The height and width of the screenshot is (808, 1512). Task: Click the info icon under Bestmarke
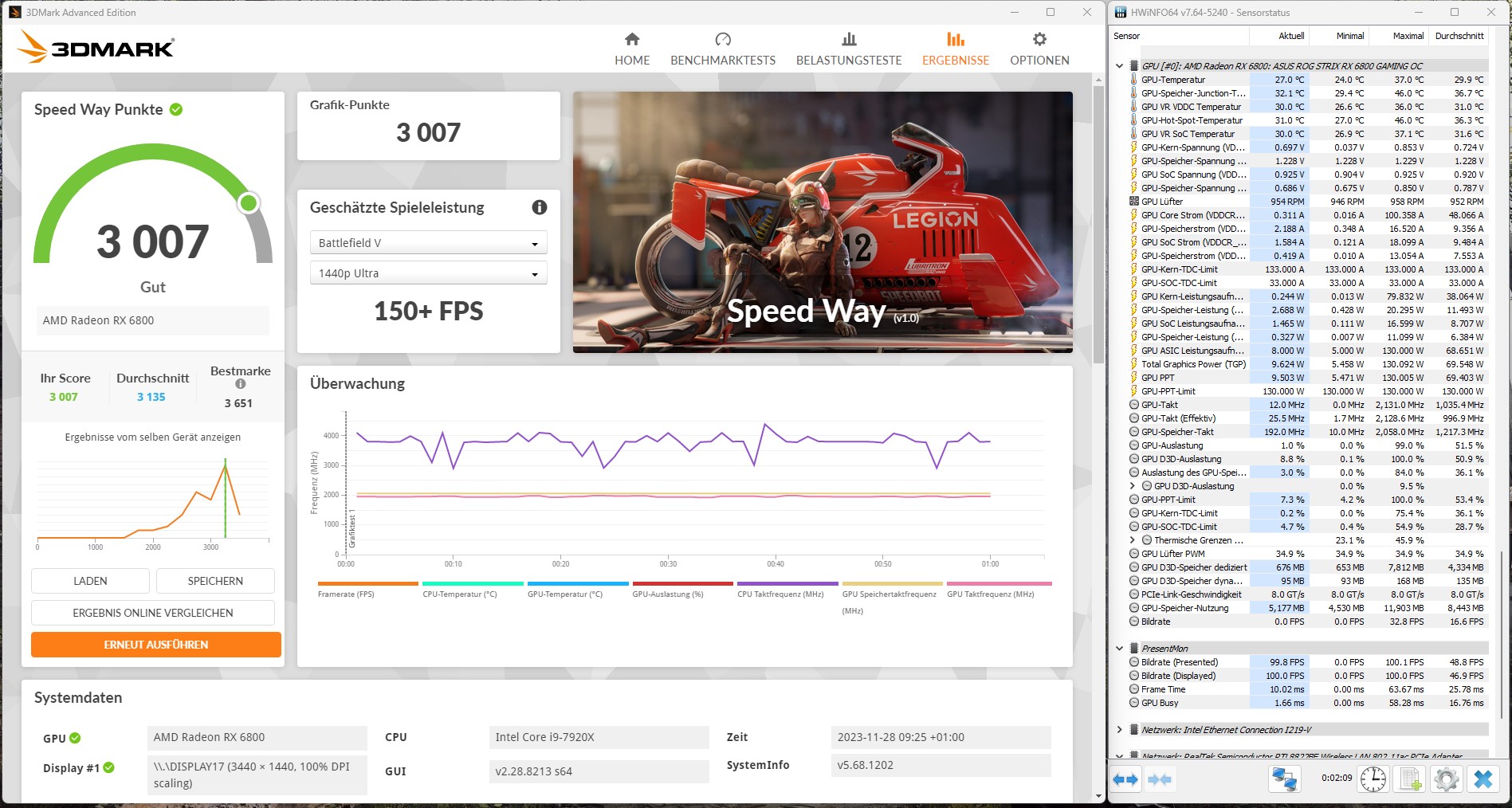point(241,384)
